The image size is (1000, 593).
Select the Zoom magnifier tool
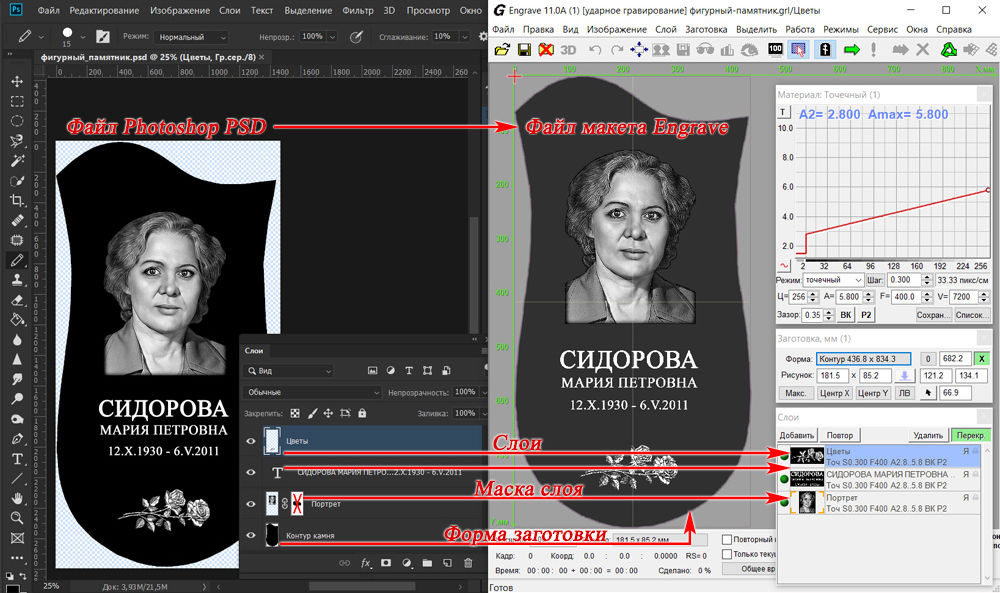tap(17, 518)
